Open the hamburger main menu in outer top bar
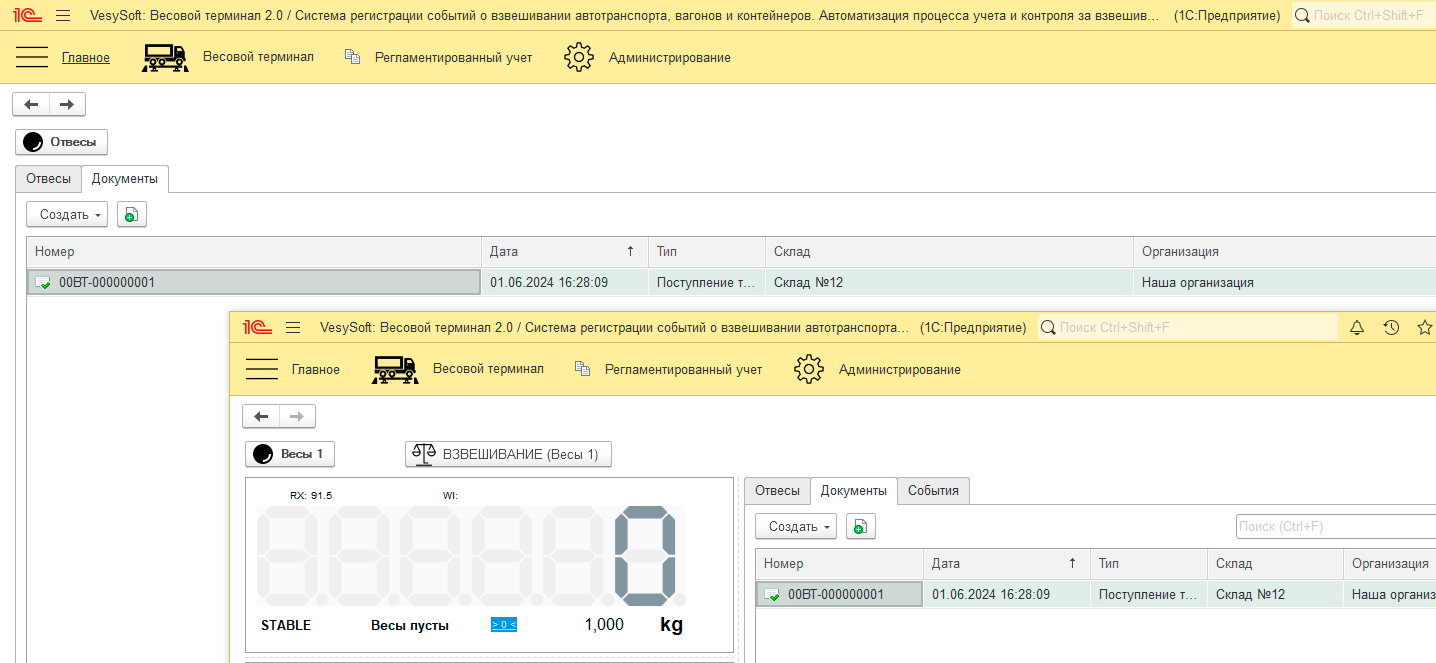 63,16
